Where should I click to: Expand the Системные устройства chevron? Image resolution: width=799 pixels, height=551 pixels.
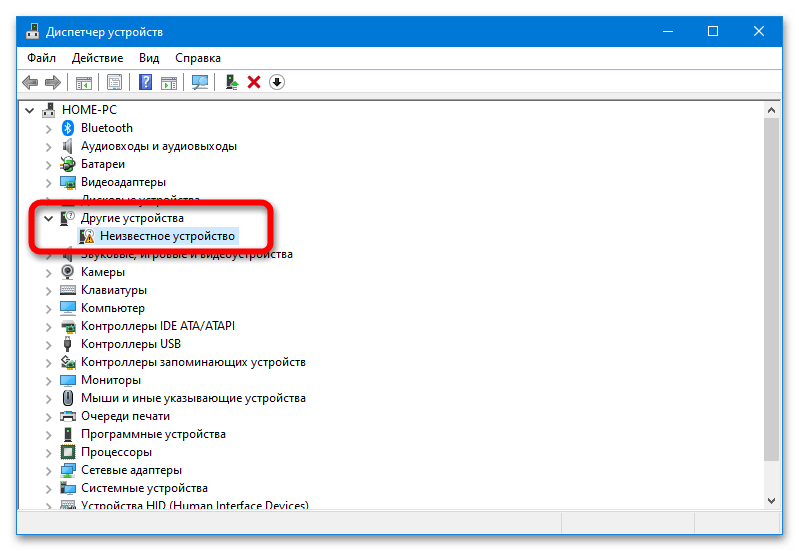click(x=48, y=489)
